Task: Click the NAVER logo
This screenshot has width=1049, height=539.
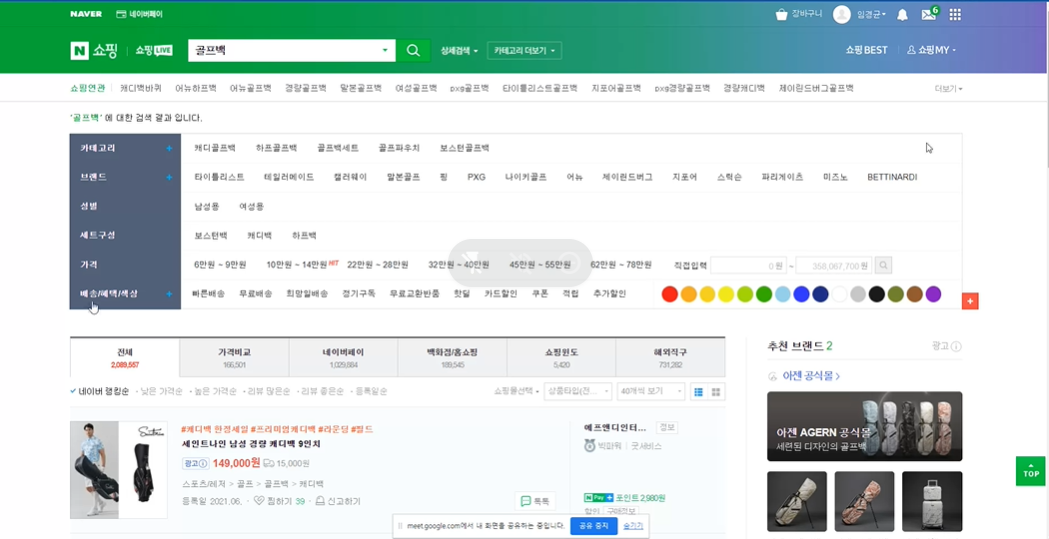Action: click(86, 14)
